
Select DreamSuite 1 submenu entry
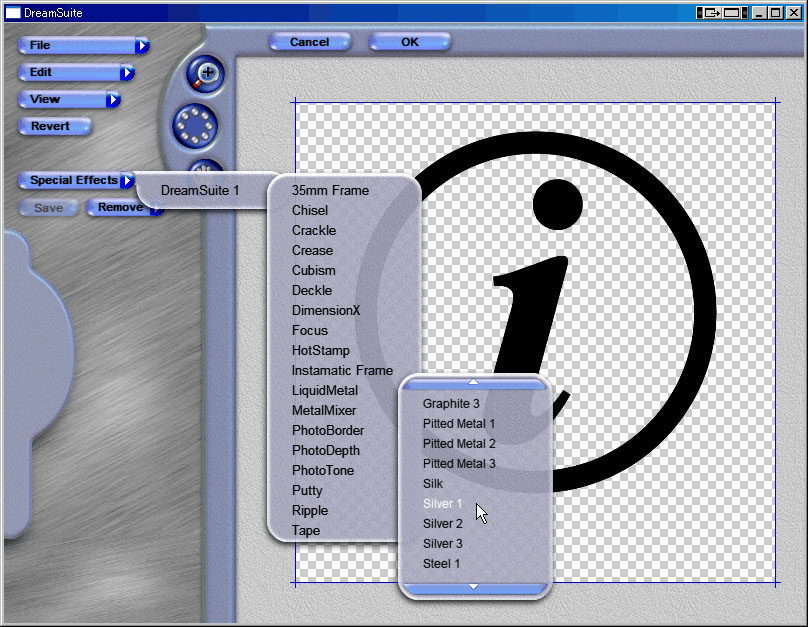coord(200,191)
